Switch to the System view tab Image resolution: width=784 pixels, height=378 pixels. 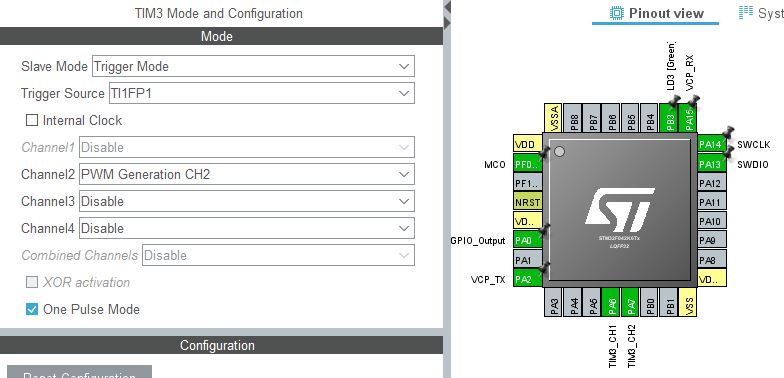[761, 13]
